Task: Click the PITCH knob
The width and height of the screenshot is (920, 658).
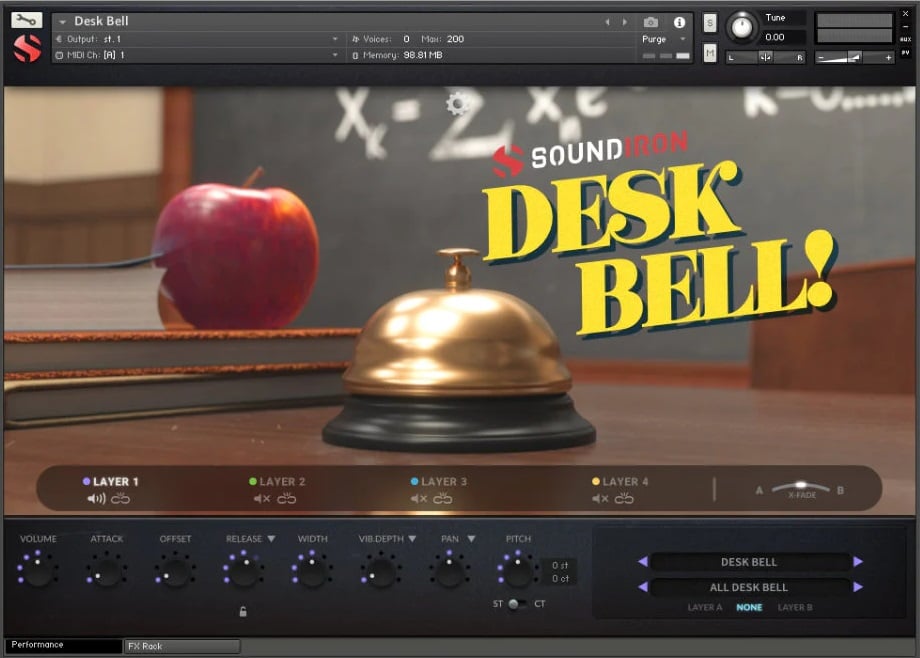Action: (518, 570)
